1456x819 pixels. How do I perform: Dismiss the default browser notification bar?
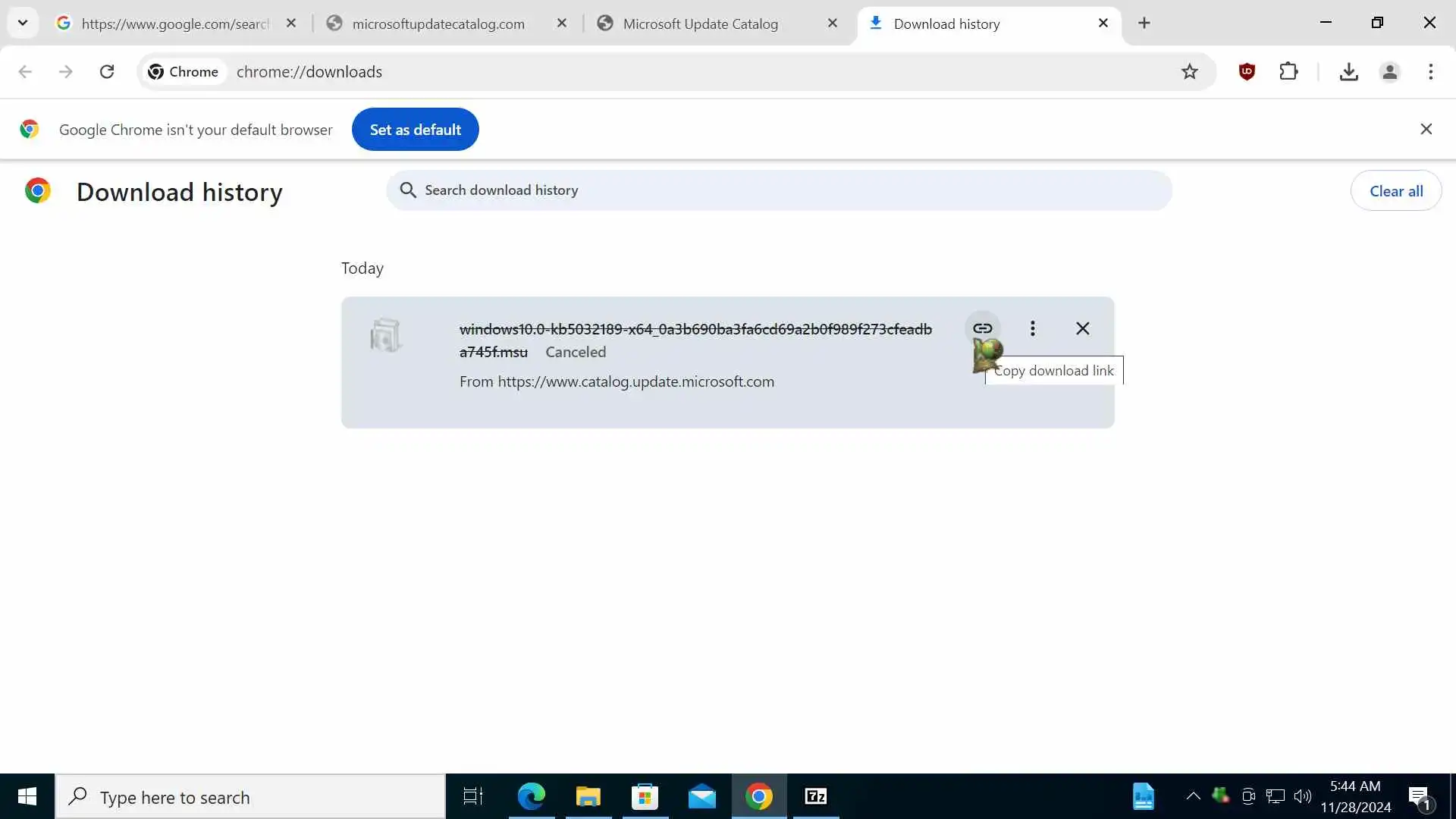coord(1426,129)
